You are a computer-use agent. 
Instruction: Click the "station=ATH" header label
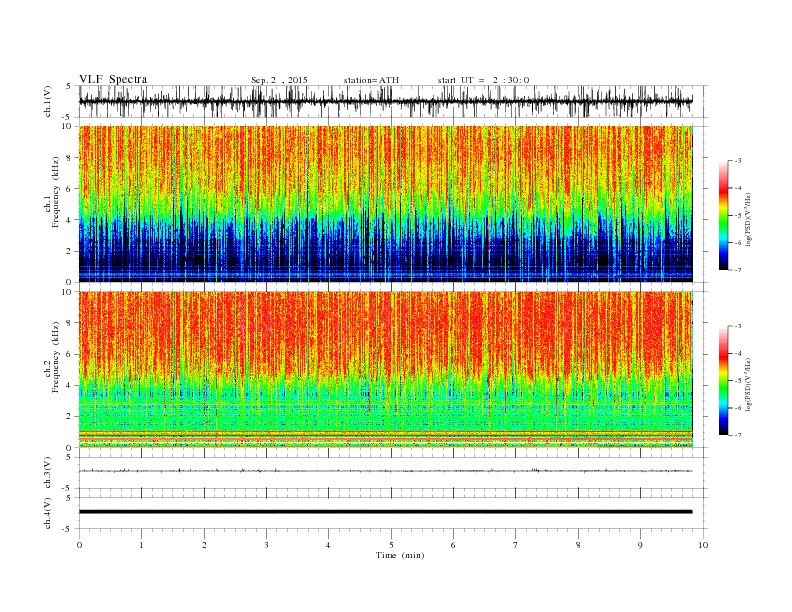[371, 80]
